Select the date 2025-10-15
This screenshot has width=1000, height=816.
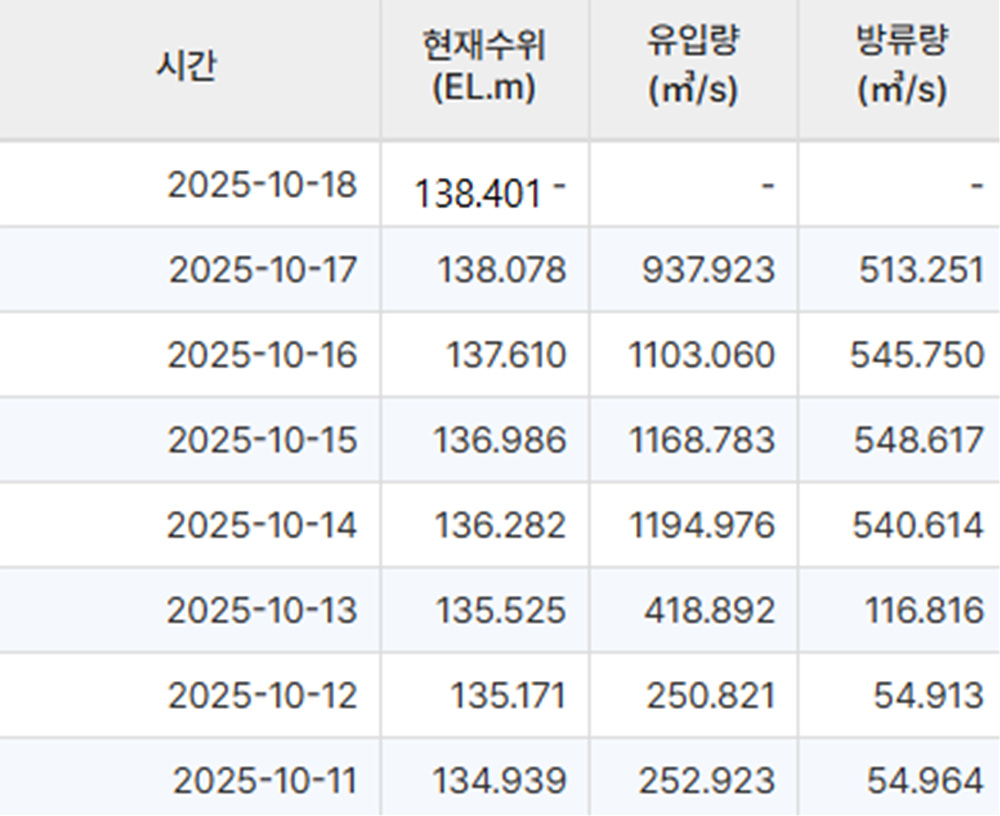[264, 439]
